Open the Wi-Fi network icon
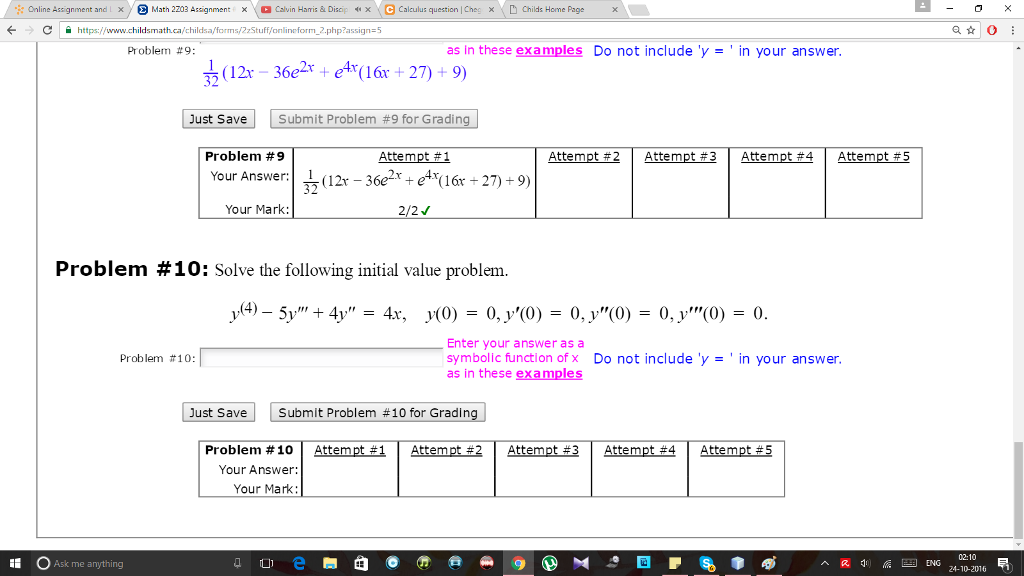This screenshot has width=1024, height=576. (x=886, y=563)
